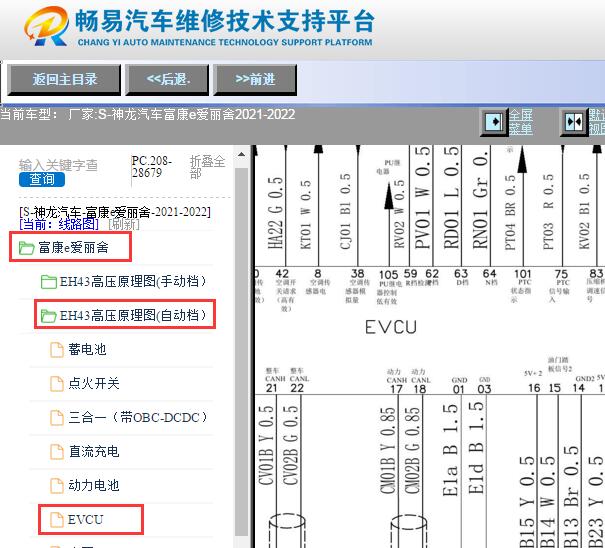Click the 富康e爱丽舍 green folder icon
The height and width of the screenshot is (548, 605).
pos(27,248)
